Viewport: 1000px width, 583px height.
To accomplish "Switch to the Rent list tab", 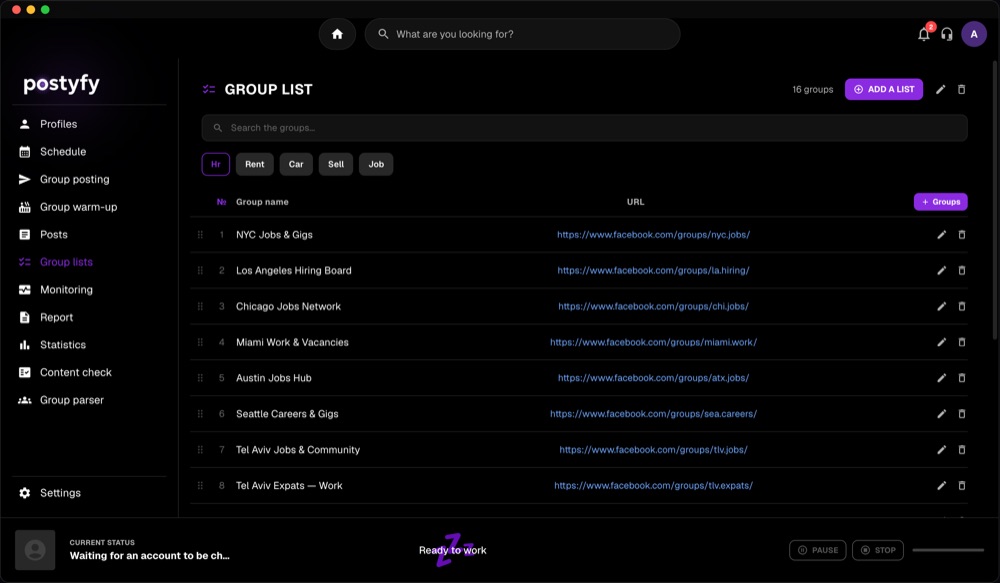I will pyautogui.click(x=254, y=164).
